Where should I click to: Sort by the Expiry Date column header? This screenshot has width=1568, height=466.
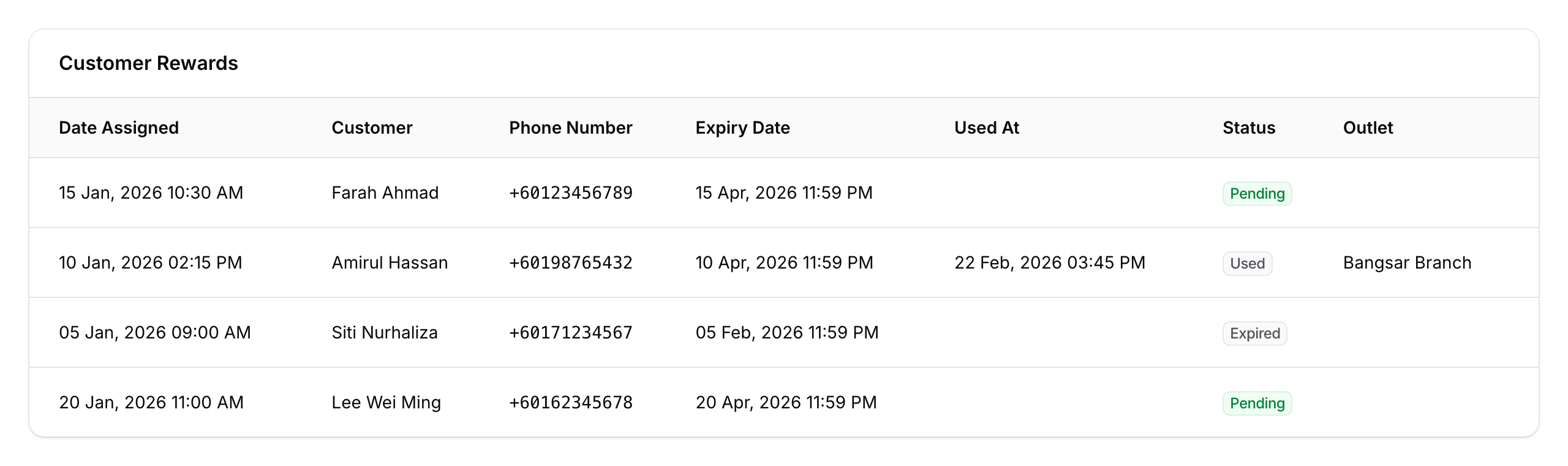[x=742, y=128]
